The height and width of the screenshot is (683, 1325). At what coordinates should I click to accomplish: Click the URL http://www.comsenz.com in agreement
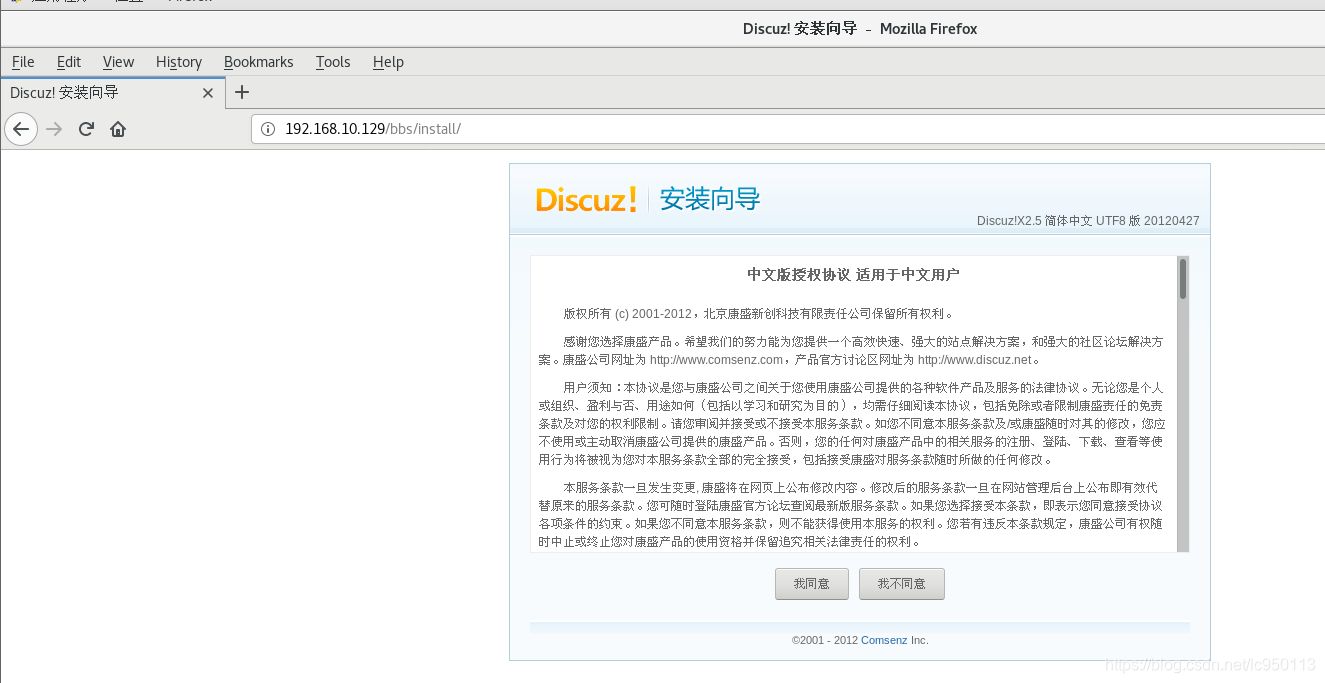(716, 360)
